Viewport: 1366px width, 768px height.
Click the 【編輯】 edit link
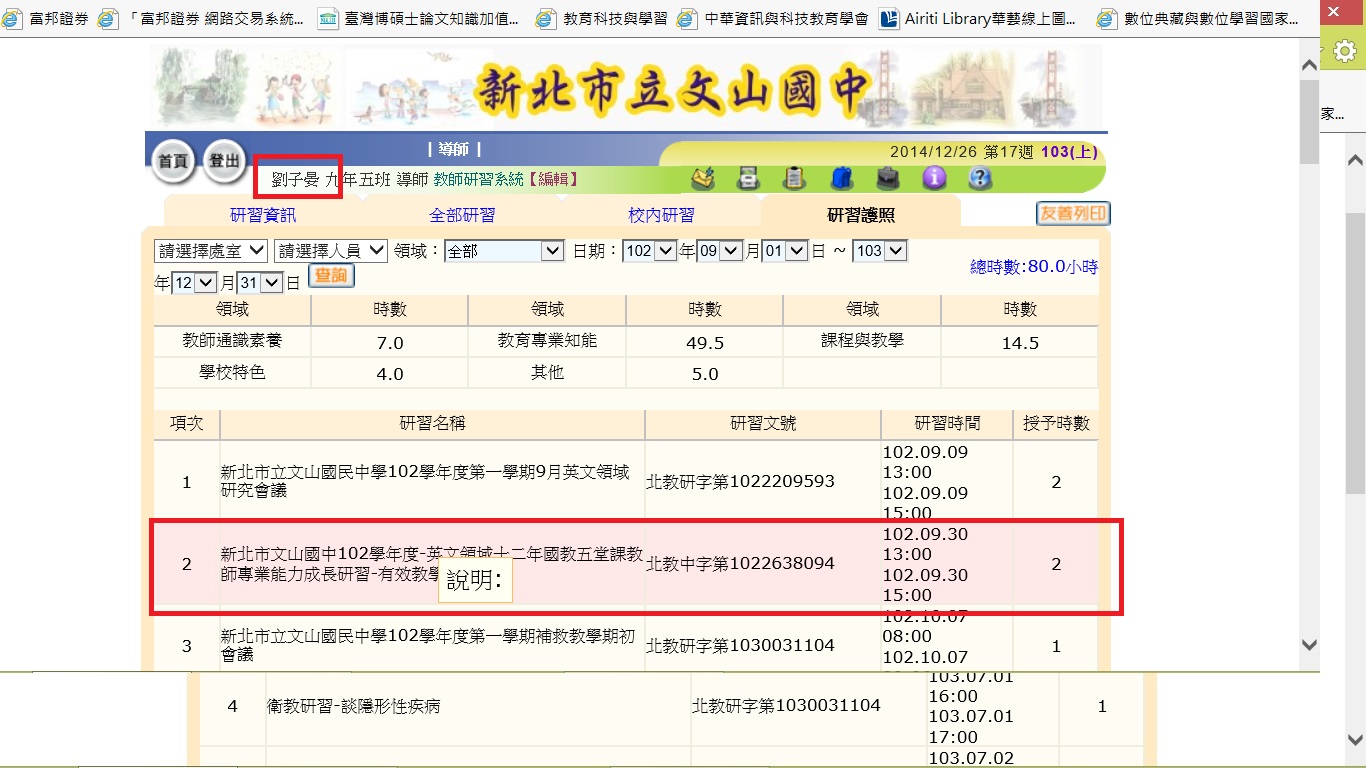pyautogui.click(x=552, y=179)
